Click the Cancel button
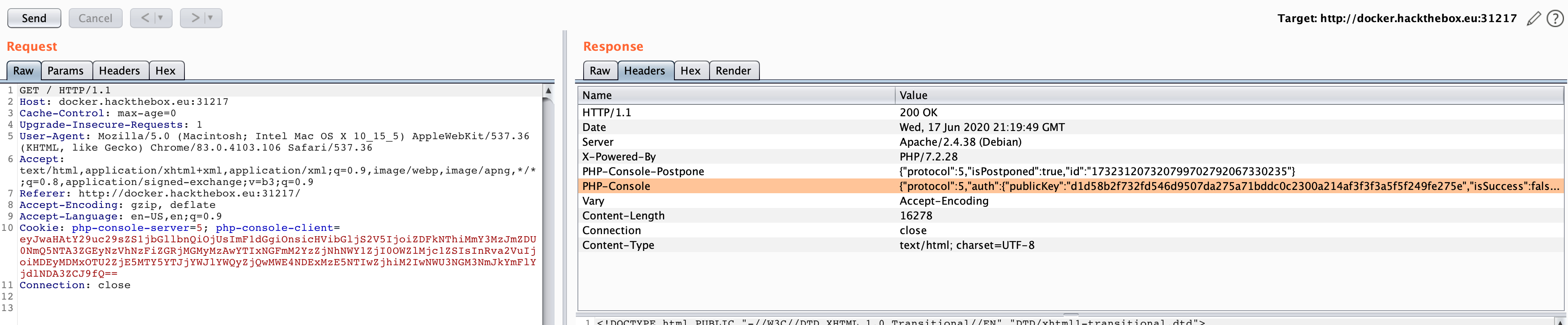Image resolution: width=1568 pixels, height=325 pixels. (x=96, y=18)
